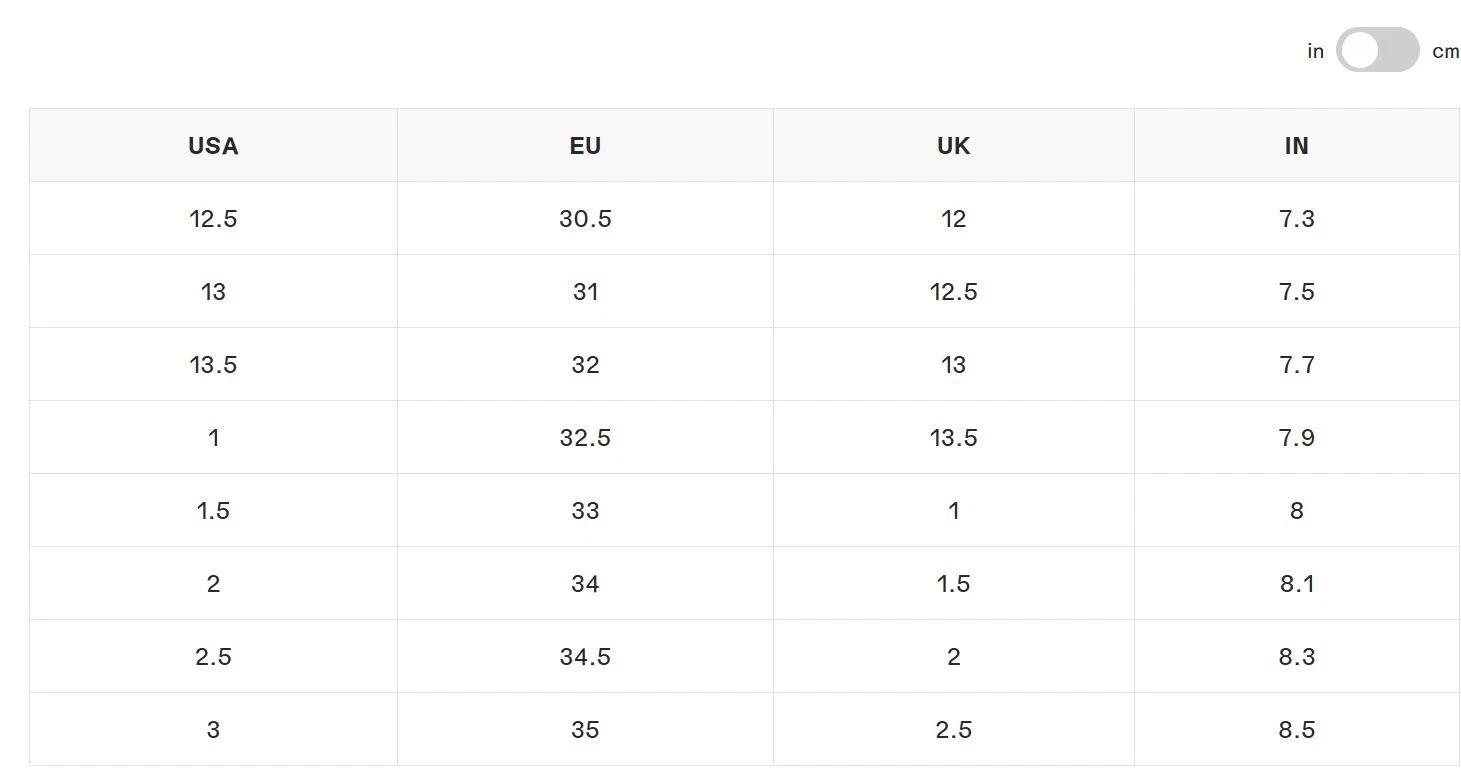The image size is (1461, 771).
Task: Select the USA column header
Action: tap(213, 145)
